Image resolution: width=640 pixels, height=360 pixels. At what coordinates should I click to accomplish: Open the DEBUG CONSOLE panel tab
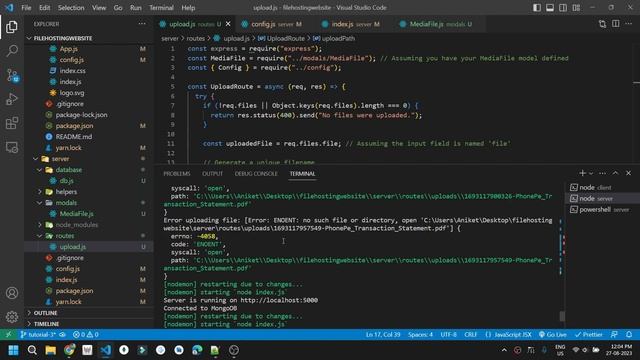coord(256,174)
